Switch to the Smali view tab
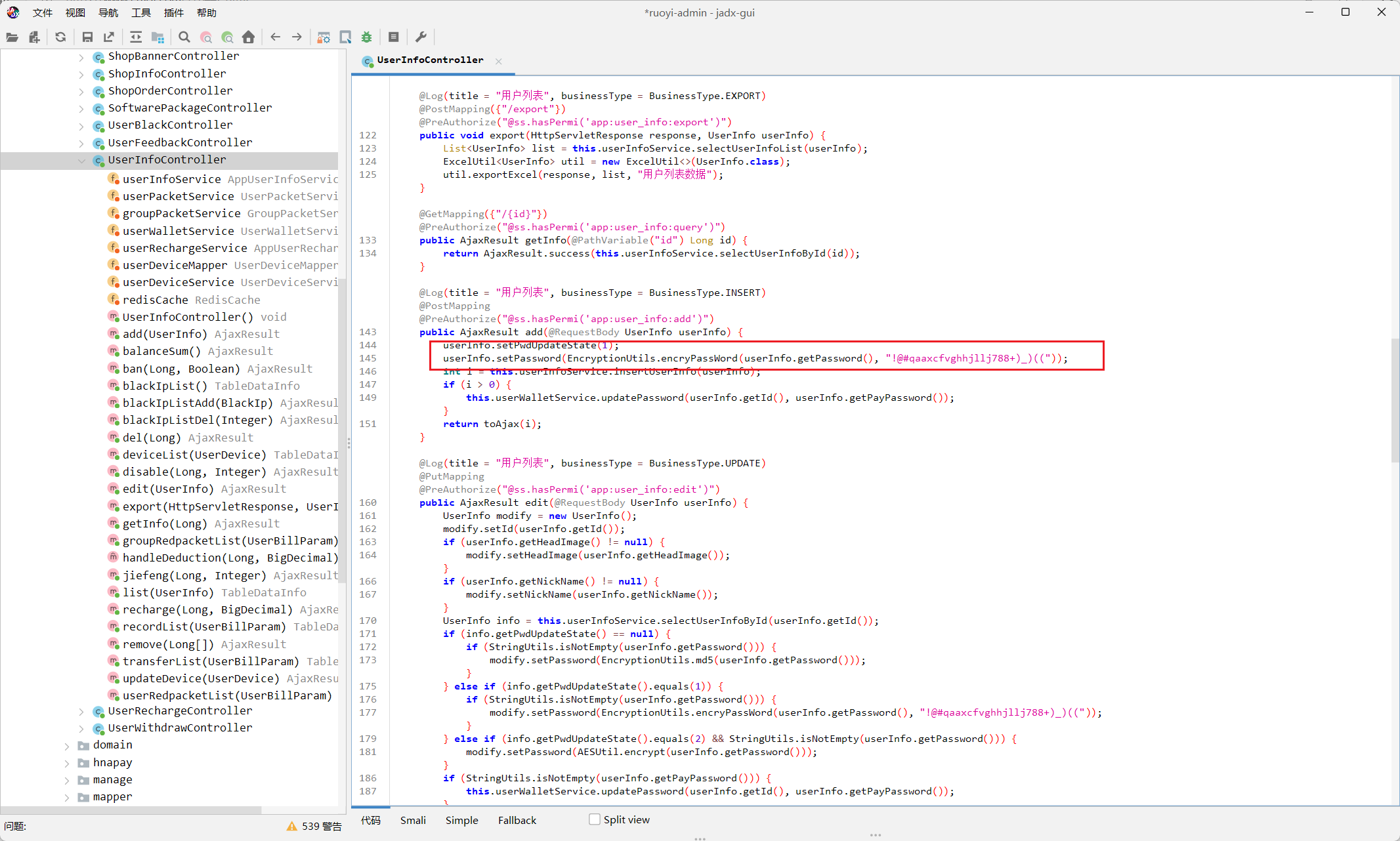1400x841 pixels. (x=413, y=820)
